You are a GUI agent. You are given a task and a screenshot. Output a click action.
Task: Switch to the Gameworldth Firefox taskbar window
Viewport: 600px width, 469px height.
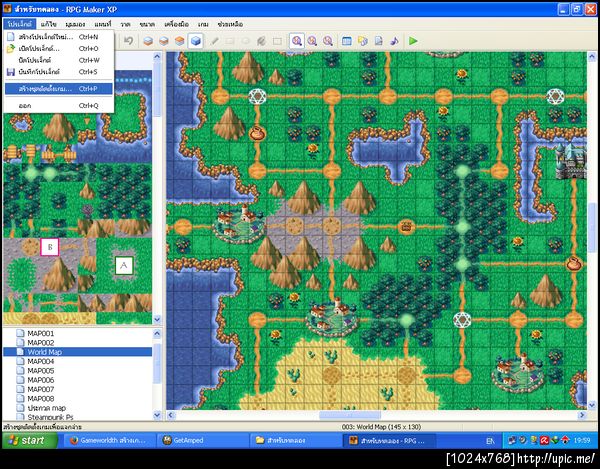click(110, 440)
